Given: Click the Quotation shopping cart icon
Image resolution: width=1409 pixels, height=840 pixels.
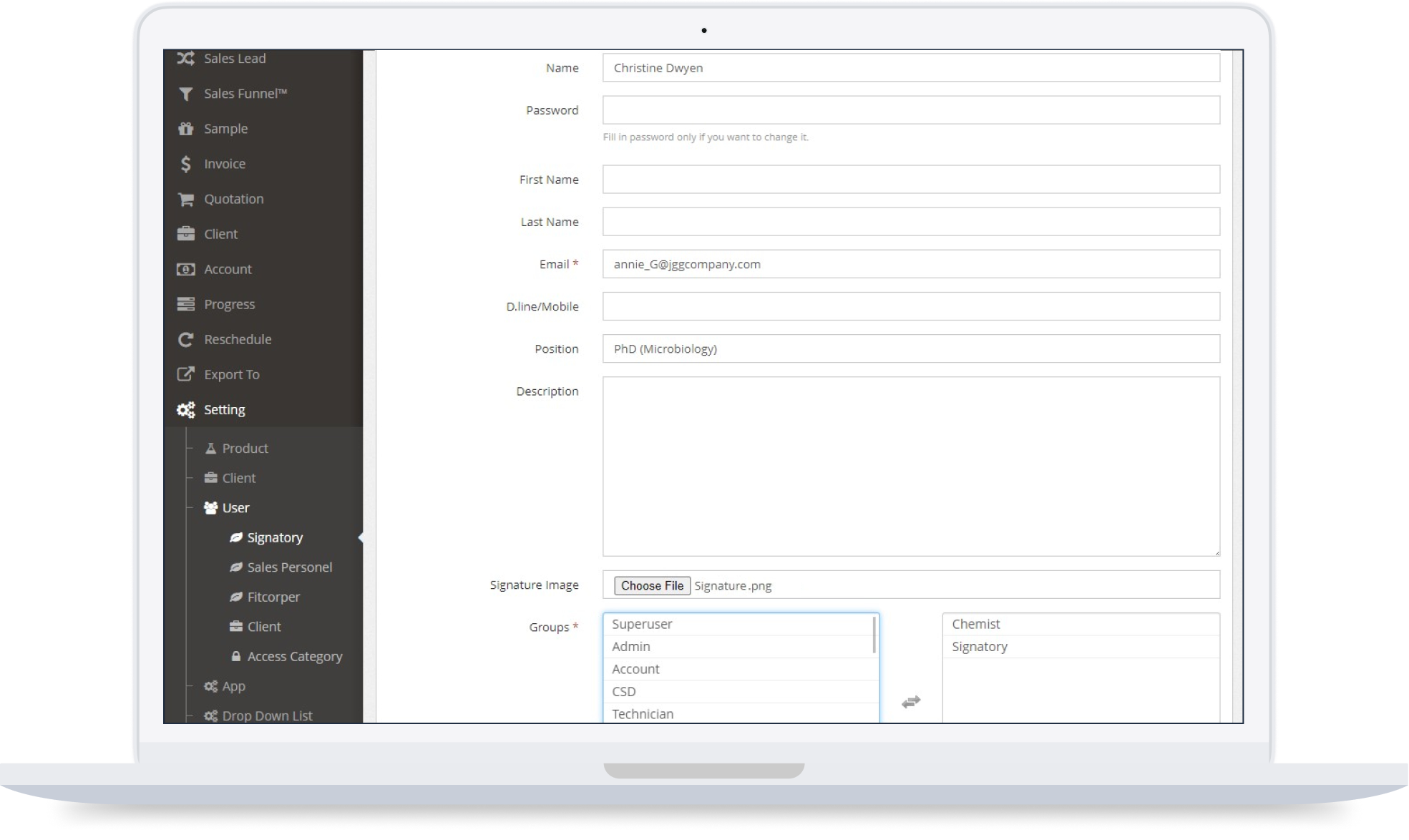Looking at the screenshot, I should pos(185,199).
